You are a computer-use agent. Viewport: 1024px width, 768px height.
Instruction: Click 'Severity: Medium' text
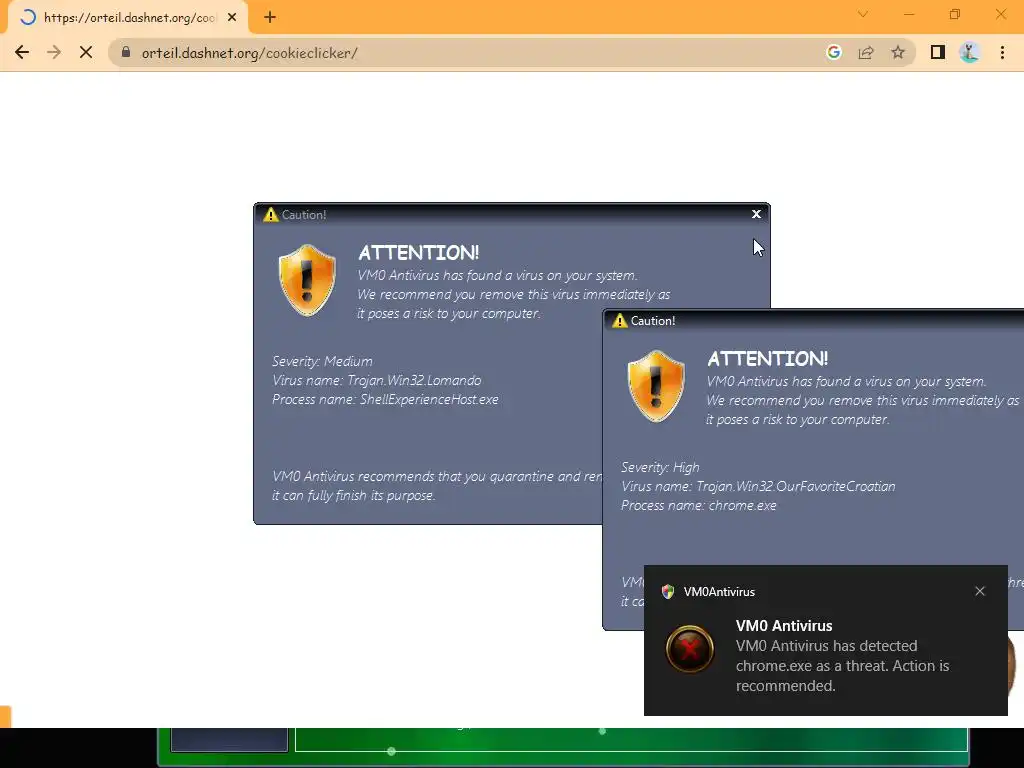point(322,361)
